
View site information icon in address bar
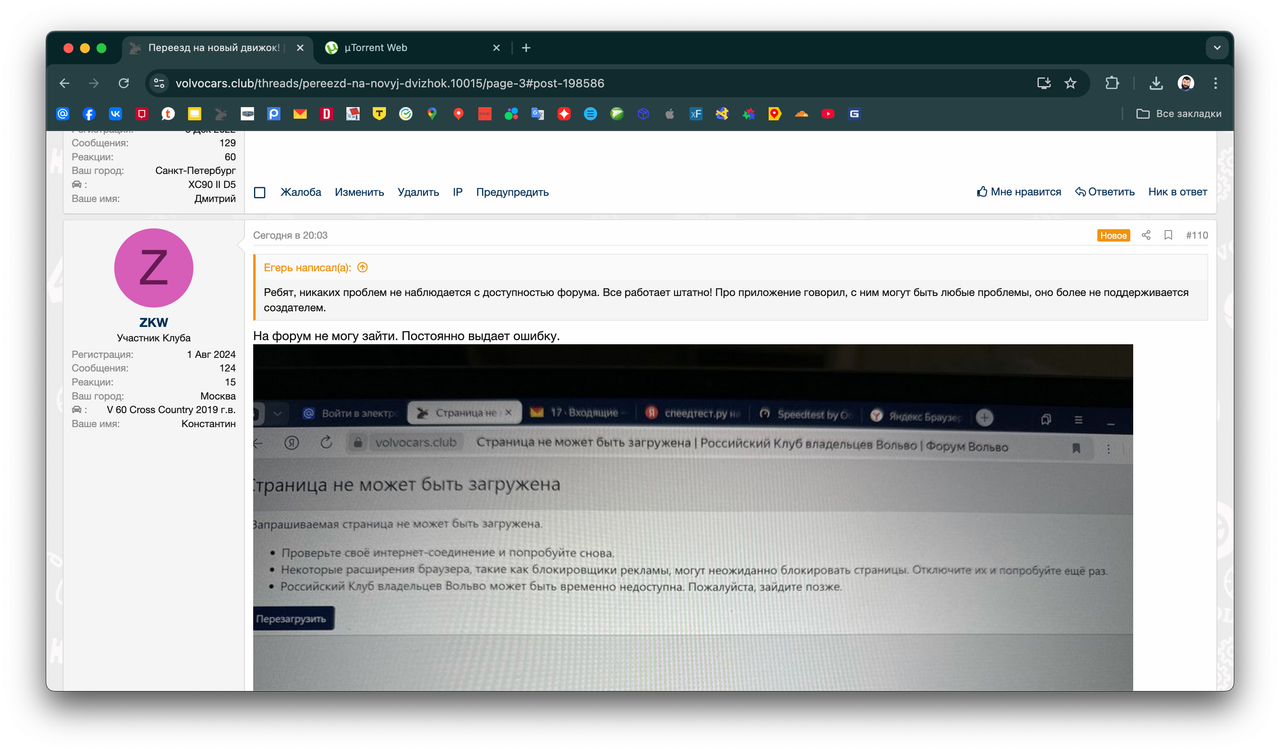pyautogui.click(x=159, y=83)
